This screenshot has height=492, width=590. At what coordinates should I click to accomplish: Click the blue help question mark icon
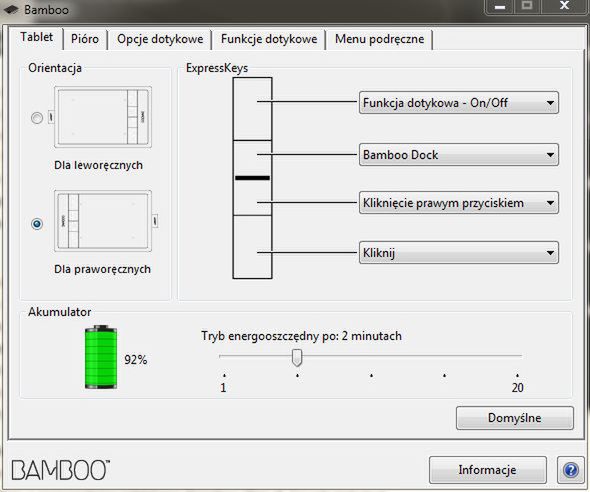point(570,470)
